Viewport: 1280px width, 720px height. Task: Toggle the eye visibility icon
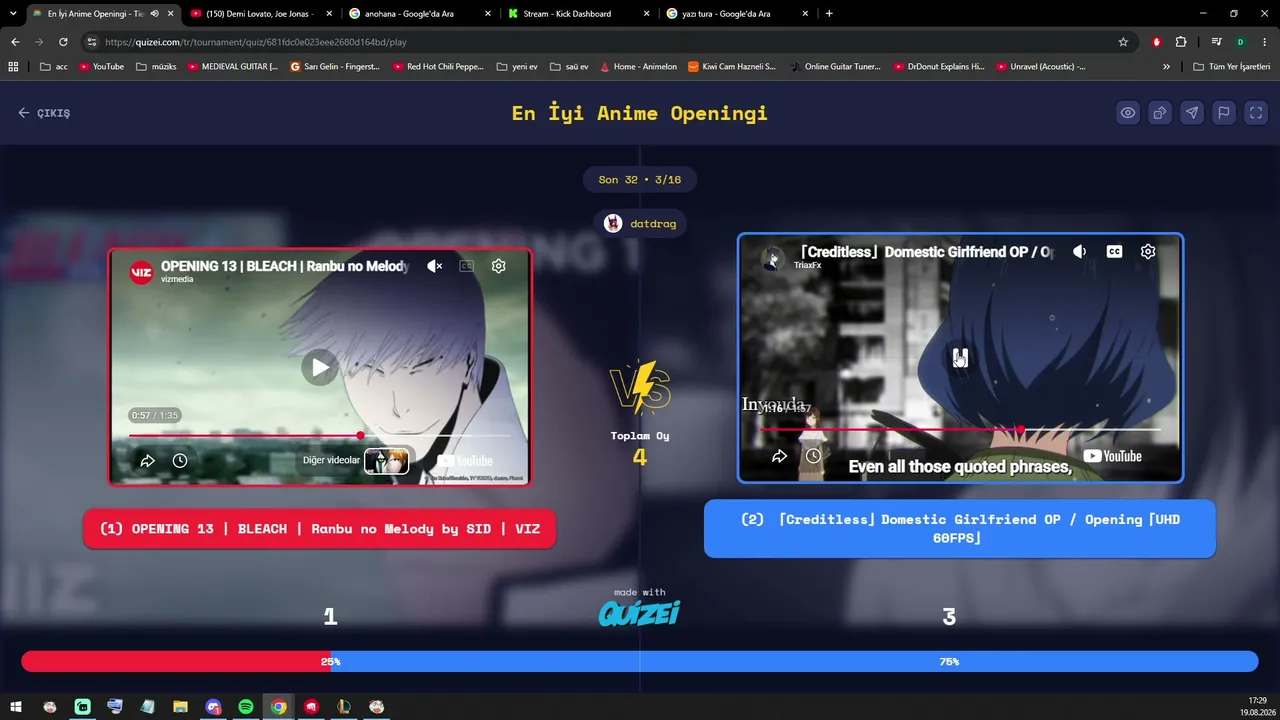pos(1128,113)
